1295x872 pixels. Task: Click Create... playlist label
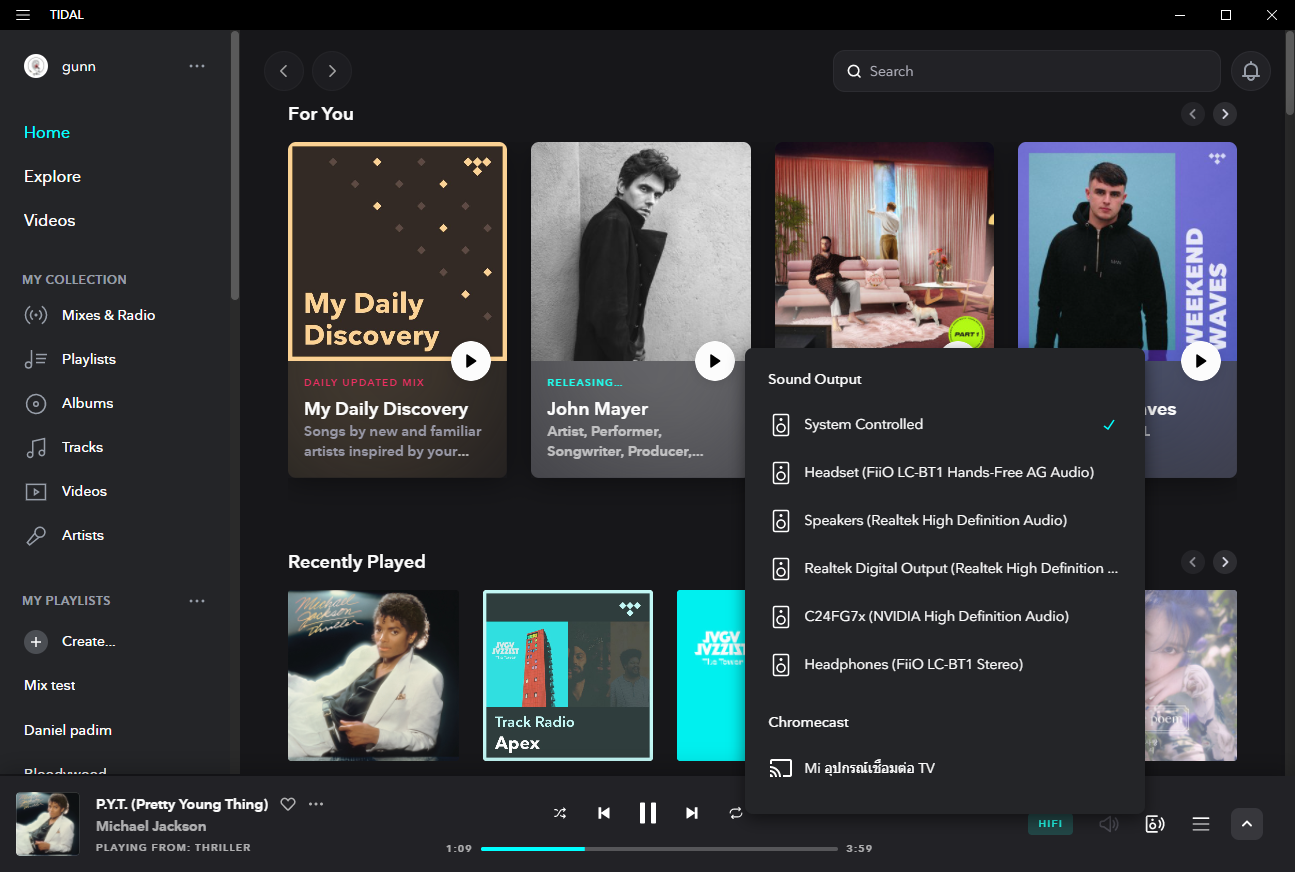tap(89, 642)
